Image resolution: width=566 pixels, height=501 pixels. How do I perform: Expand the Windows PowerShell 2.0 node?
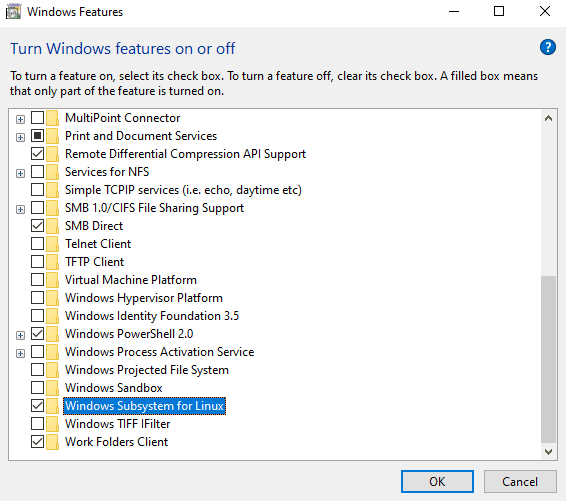21,335
